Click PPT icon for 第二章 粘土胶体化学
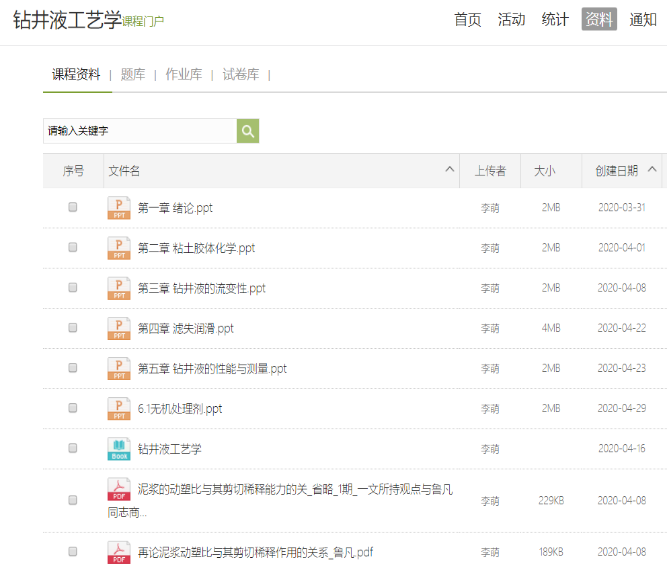The width and height of the screenshot is (667, 572). 119,248
